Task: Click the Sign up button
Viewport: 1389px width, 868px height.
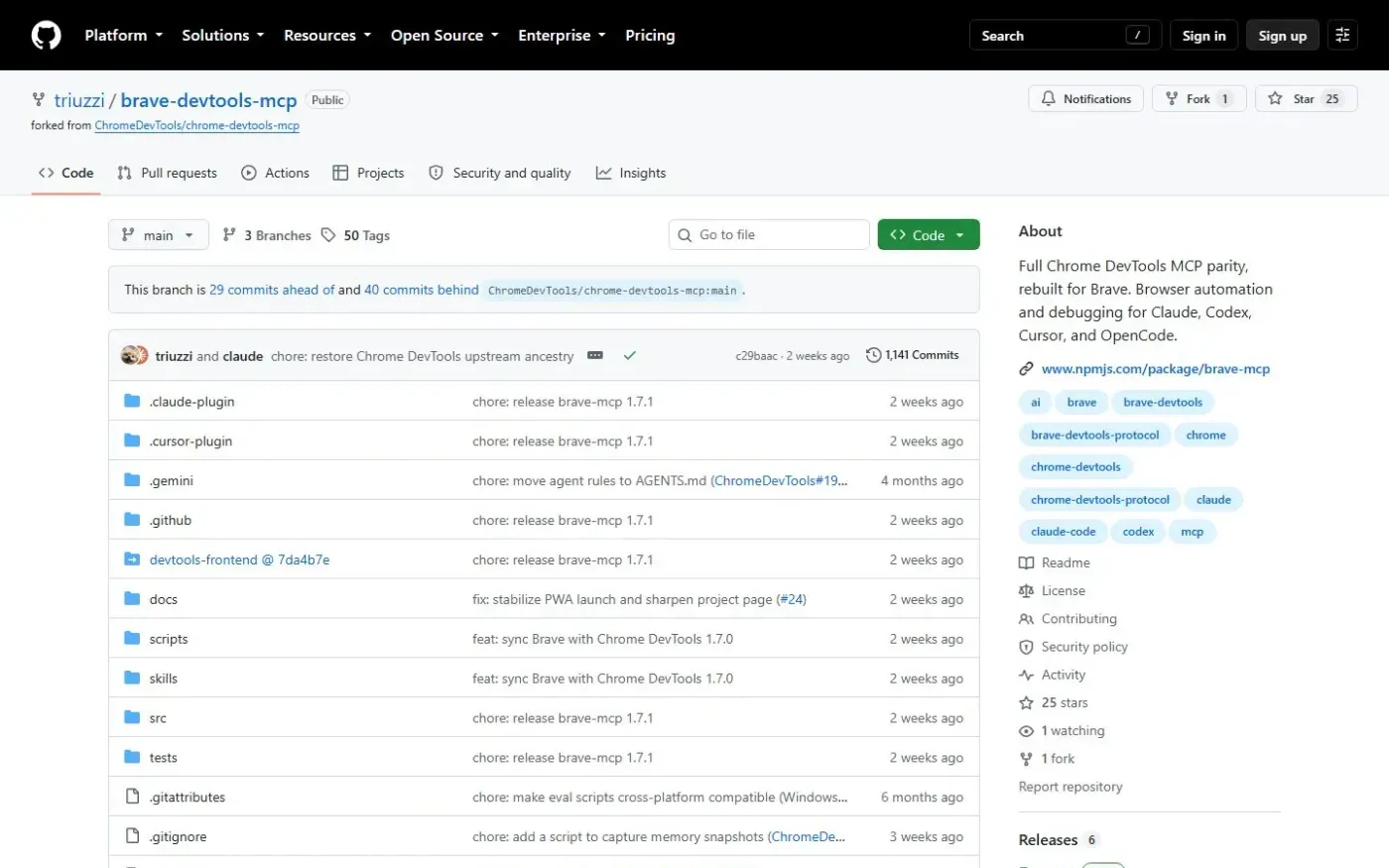Action: pyautogui.click(x=1283, y=36)
